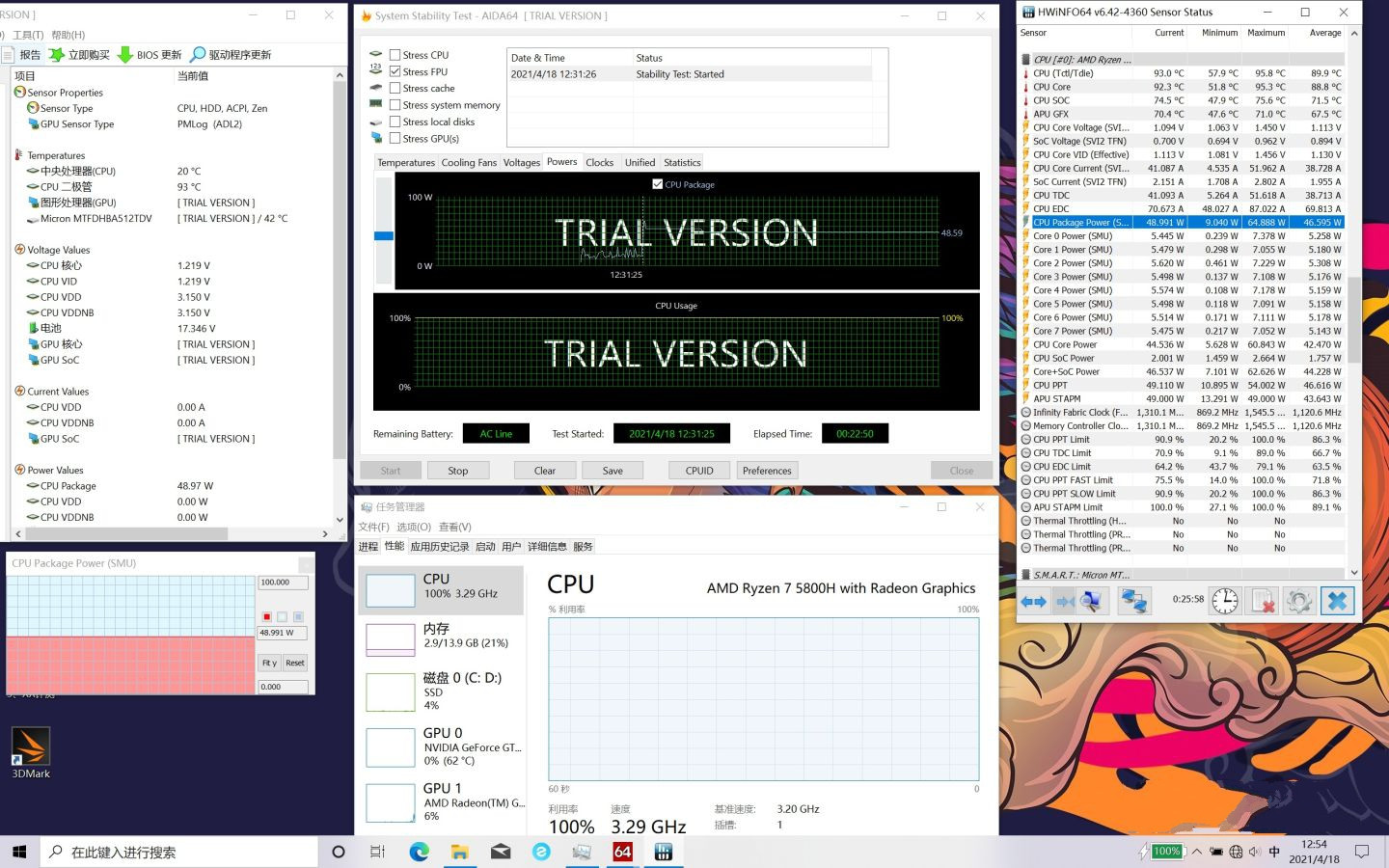Viewport: 1389px width, 868px height.
Task: Open File Explorer from taskbar
Action: pyautogui.click(x=460, y=852)
